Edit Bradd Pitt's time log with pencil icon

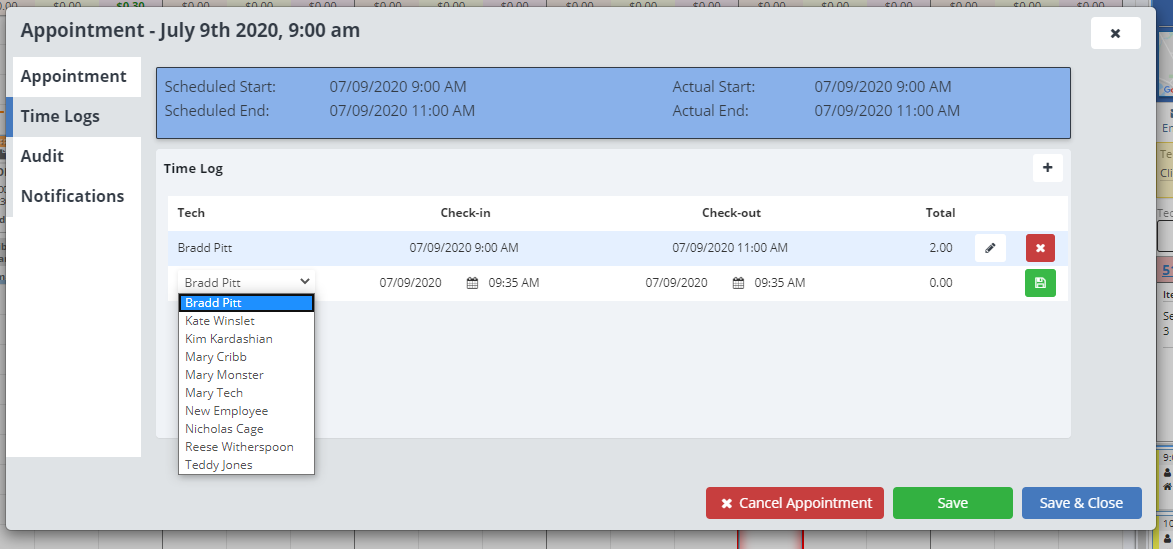(990, 248)
